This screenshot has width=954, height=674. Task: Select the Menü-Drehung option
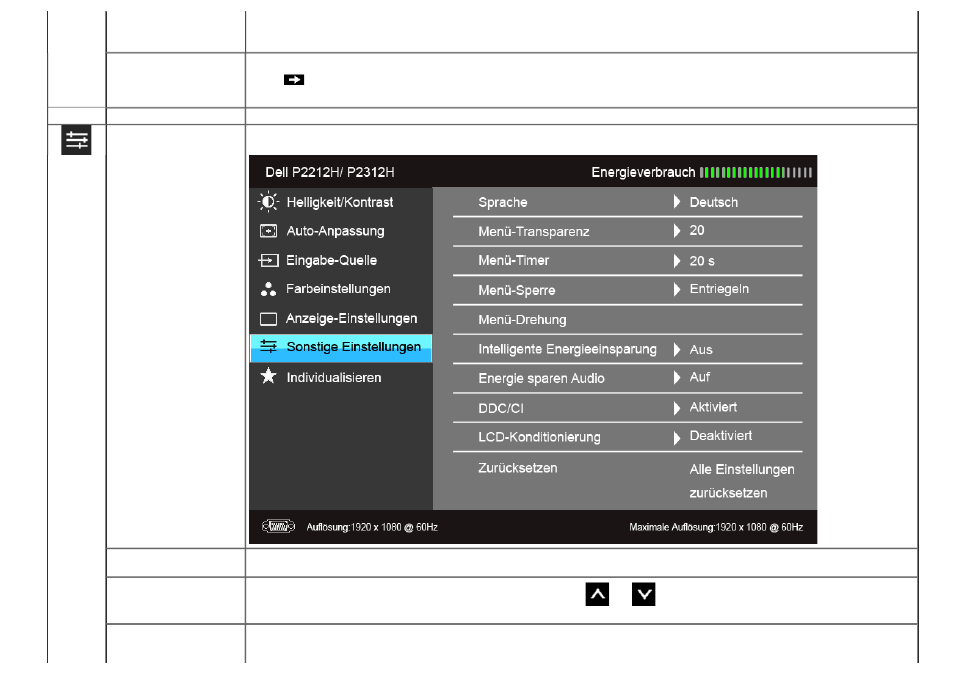[x=522, y=319]
